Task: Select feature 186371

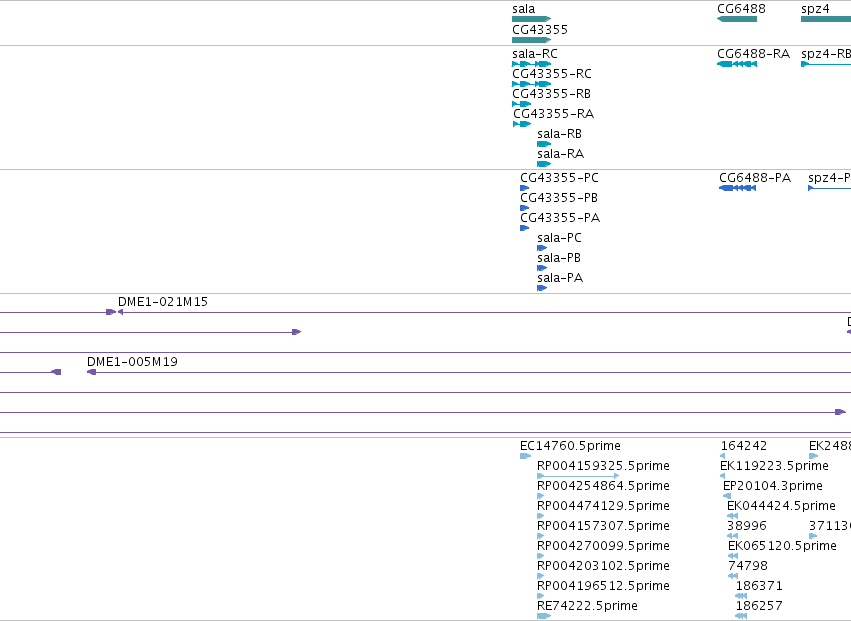Action: click(741, 596)
